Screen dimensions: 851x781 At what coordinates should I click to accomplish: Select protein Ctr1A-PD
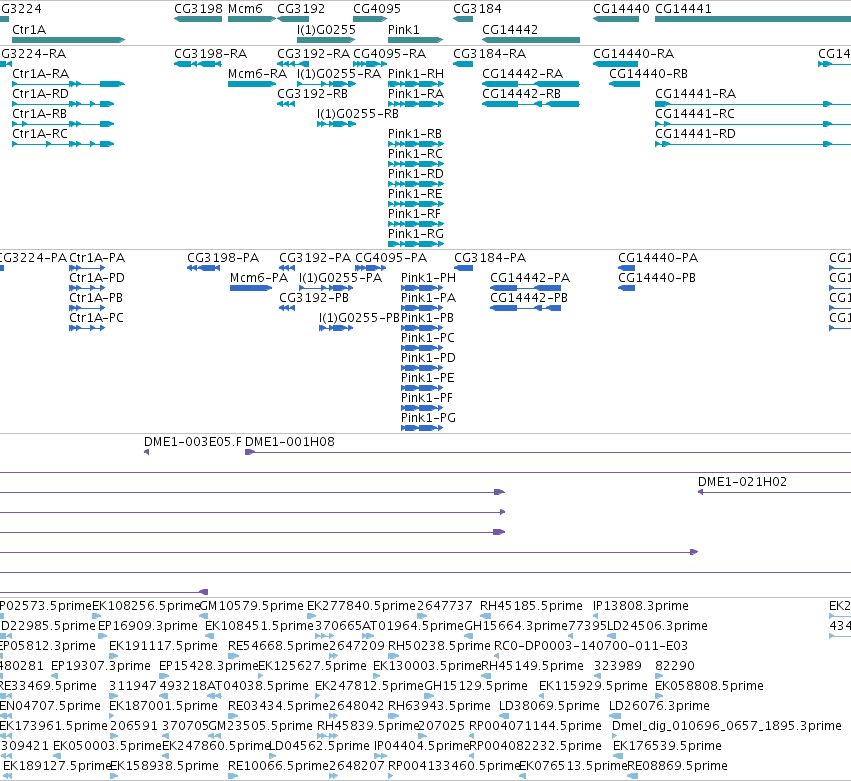pyautogui.click(x=87, y=288)
